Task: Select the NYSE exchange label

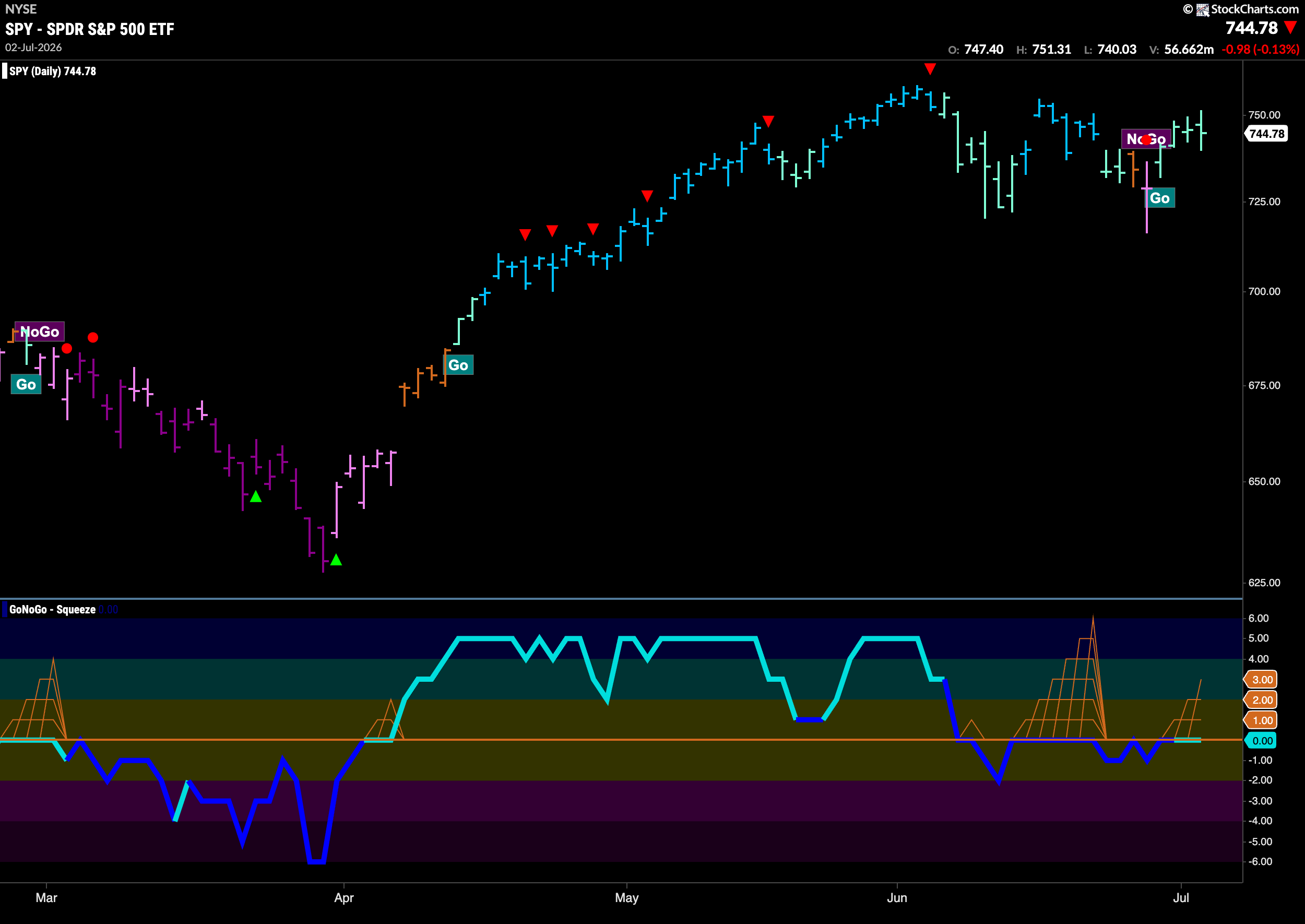Action: click(x=21, y=9)
